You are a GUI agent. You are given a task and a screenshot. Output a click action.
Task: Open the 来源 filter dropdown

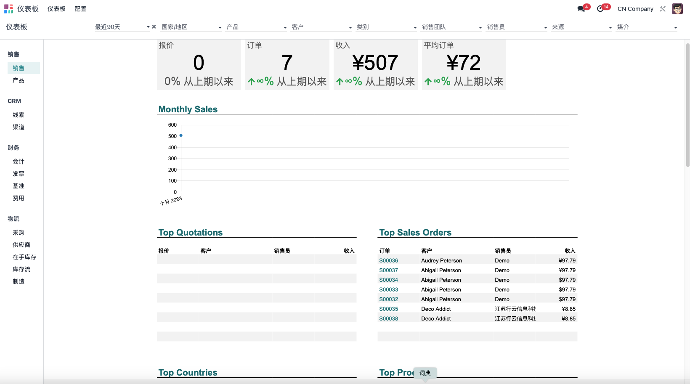click(x=582, y=27)
